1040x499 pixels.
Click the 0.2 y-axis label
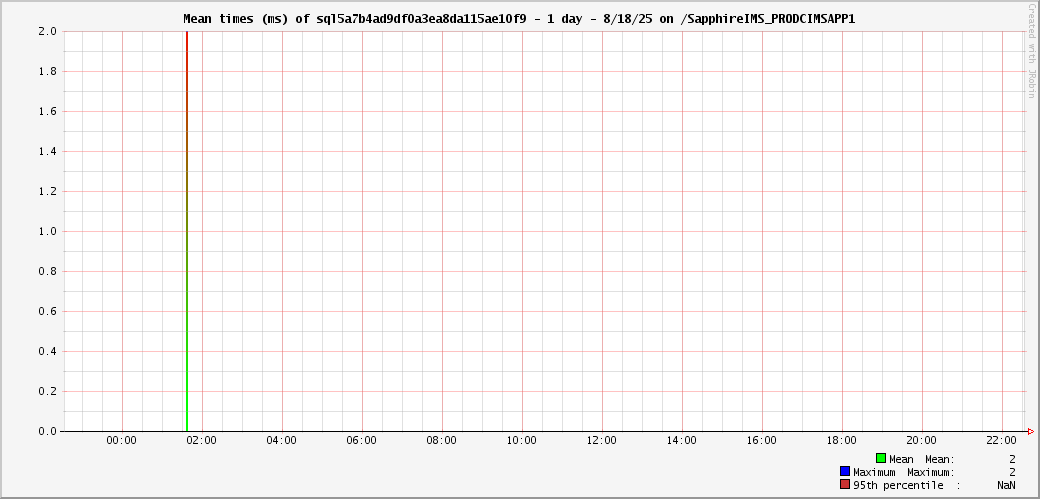[x=48, y=392]
